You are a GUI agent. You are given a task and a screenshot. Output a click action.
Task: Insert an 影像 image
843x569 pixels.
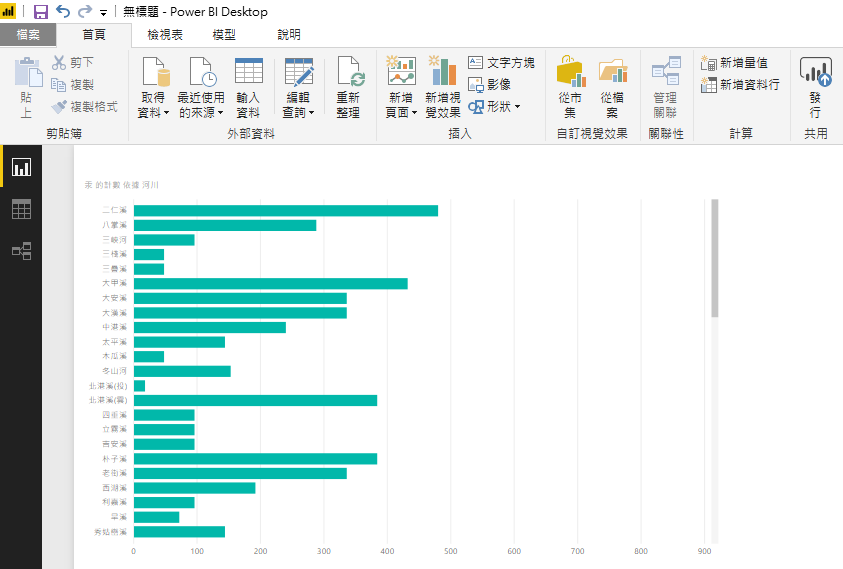coord(489,84)
